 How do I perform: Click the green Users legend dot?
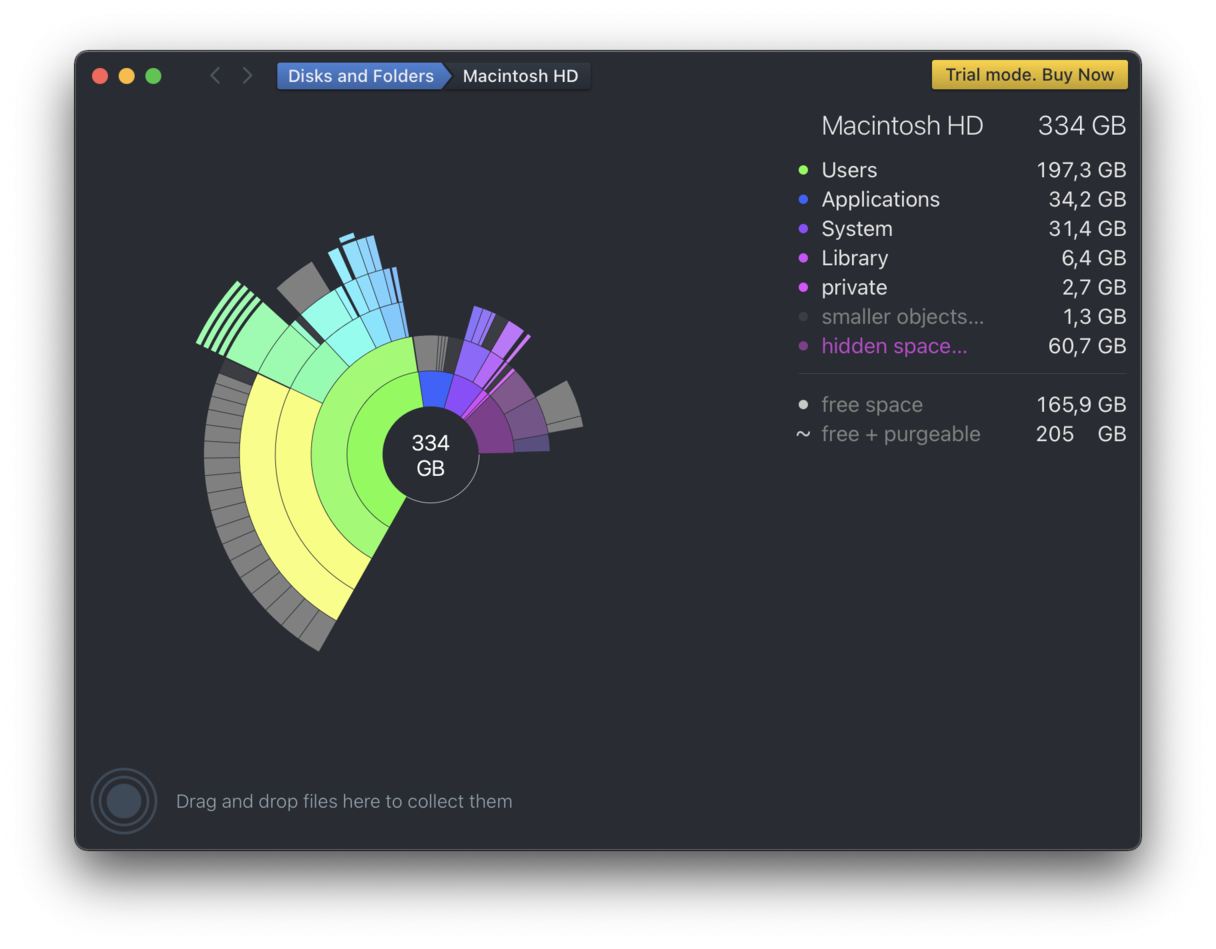point(803,171)
